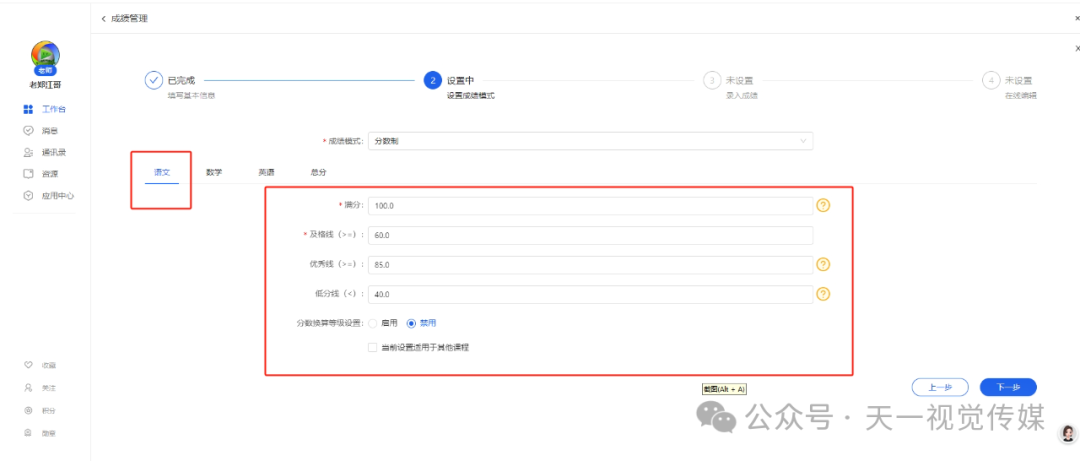Click the 填写基本信息 step description

point(191,96)
